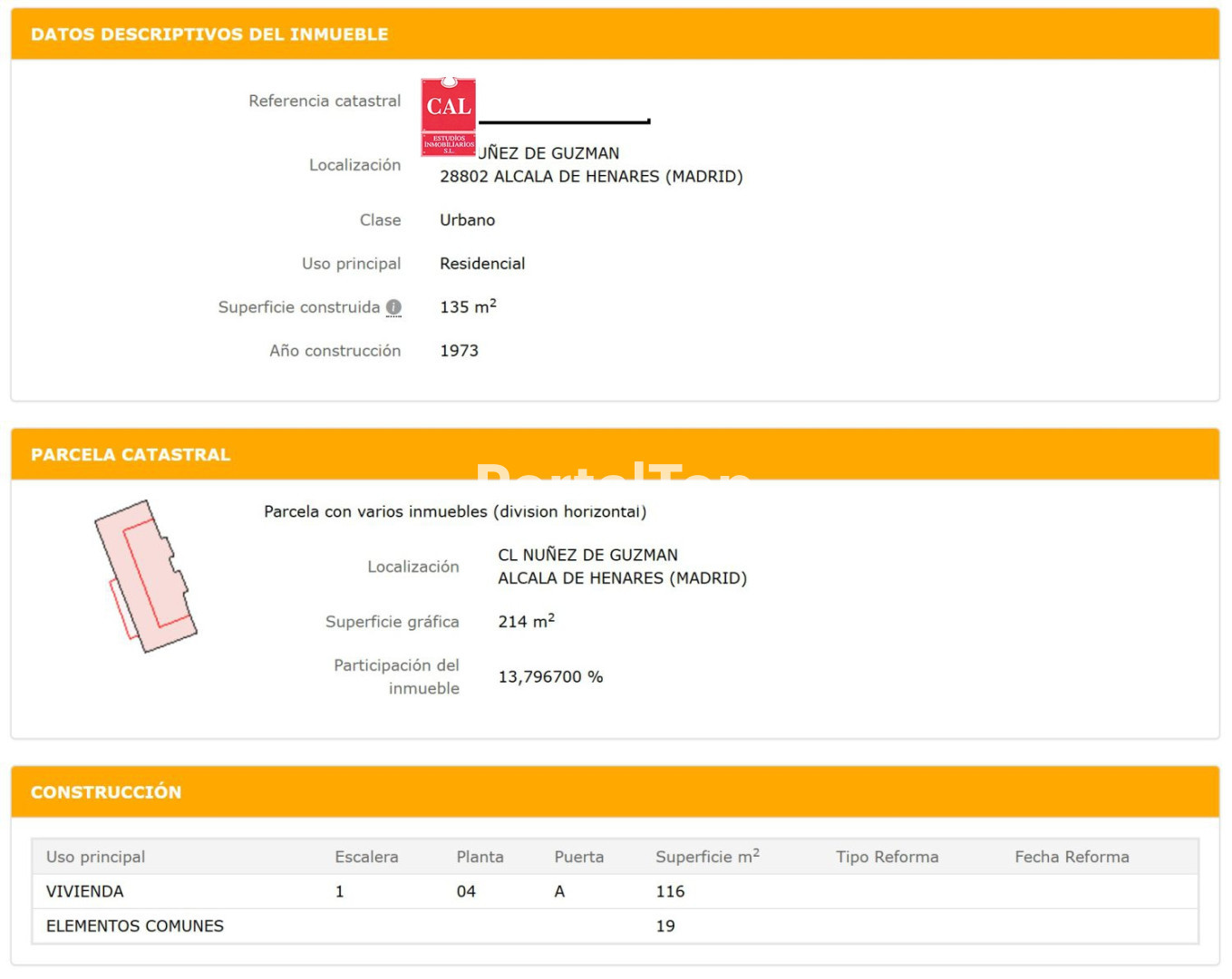Viewport: 1232px width, 979px height.
Task: Click the Fecha Reforma column header
Action: [x=1072, y=857]
